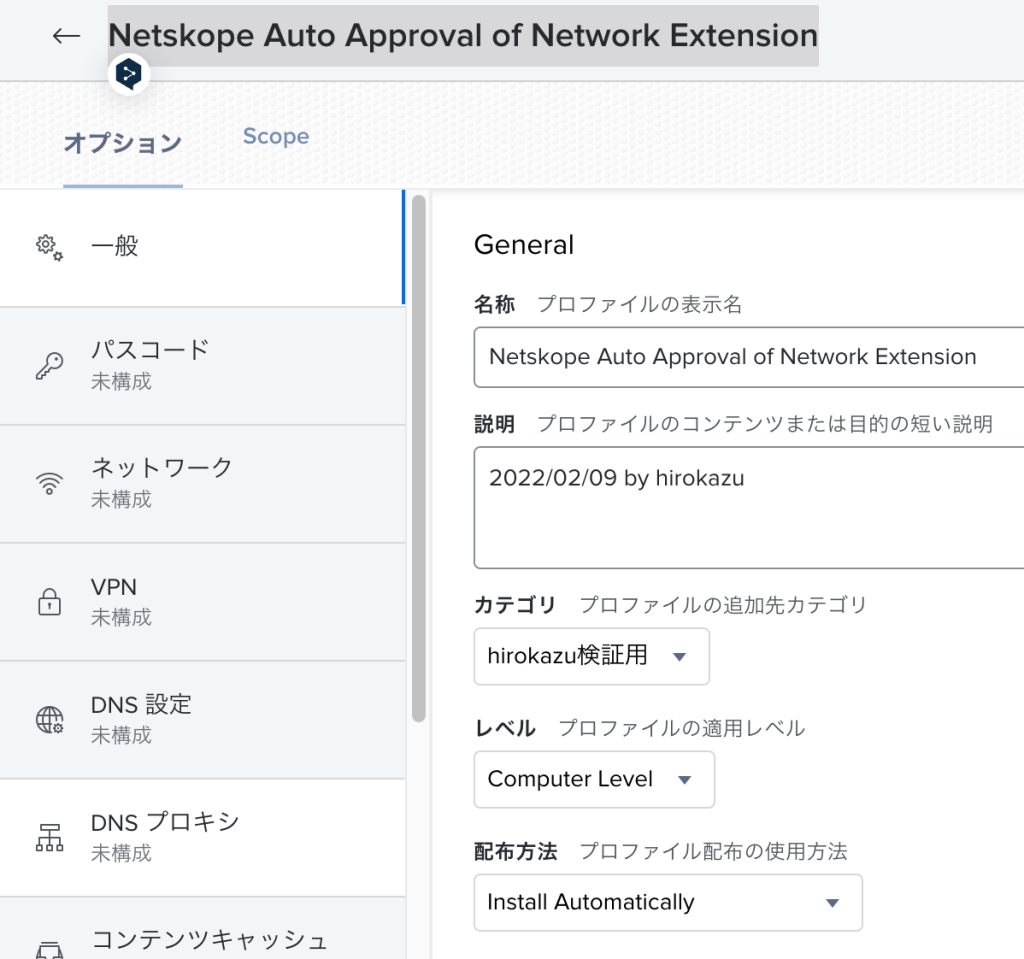Click the payload list scrollbar

point(419,459)
